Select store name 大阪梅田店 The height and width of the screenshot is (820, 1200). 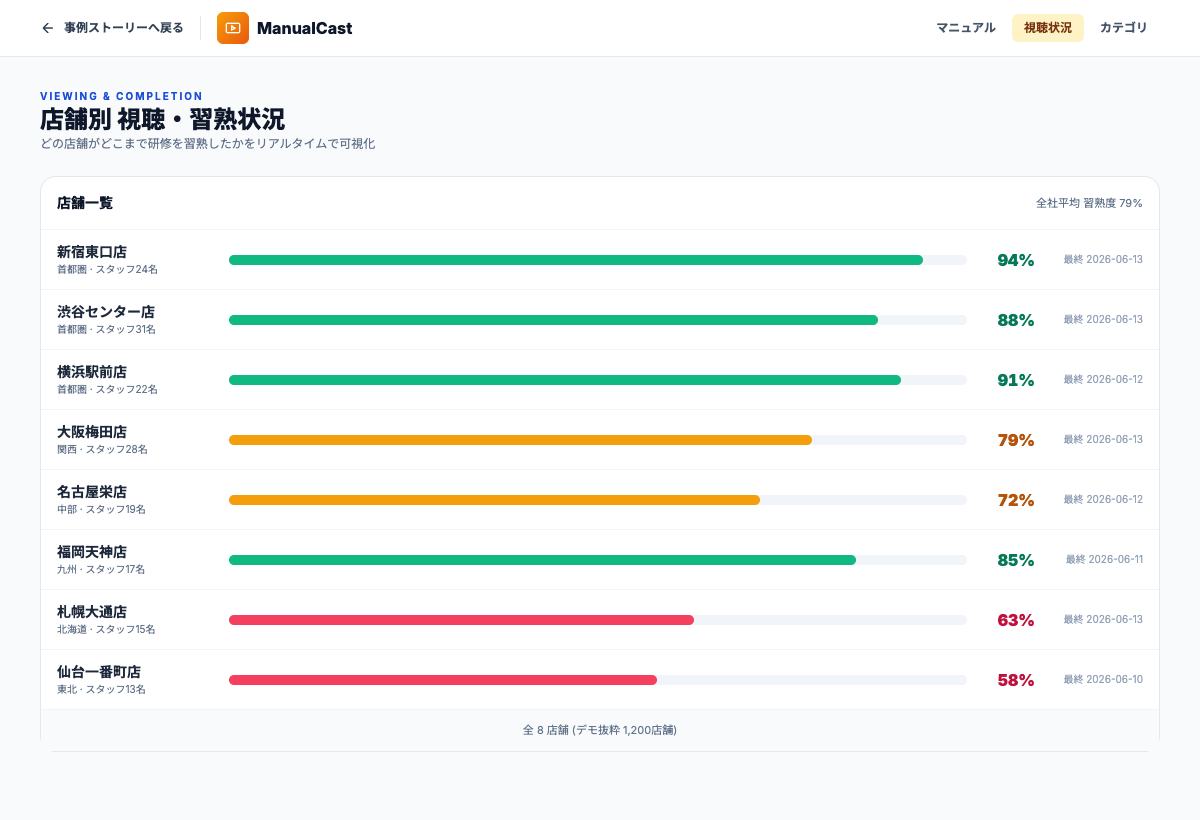click(x=92, y=432)
